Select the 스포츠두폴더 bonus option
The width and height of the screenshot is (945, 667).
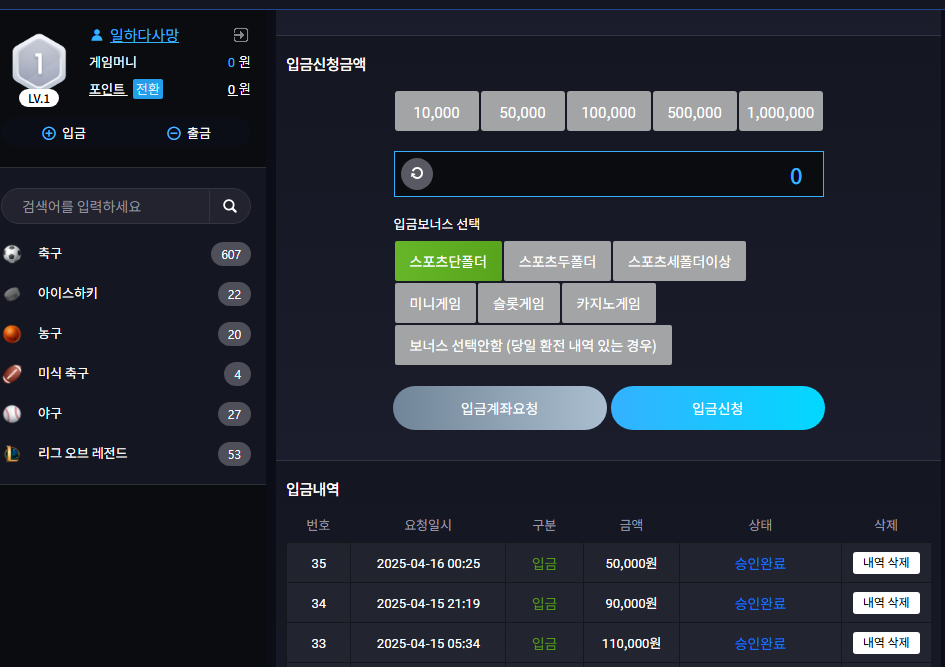coord(557,261)
